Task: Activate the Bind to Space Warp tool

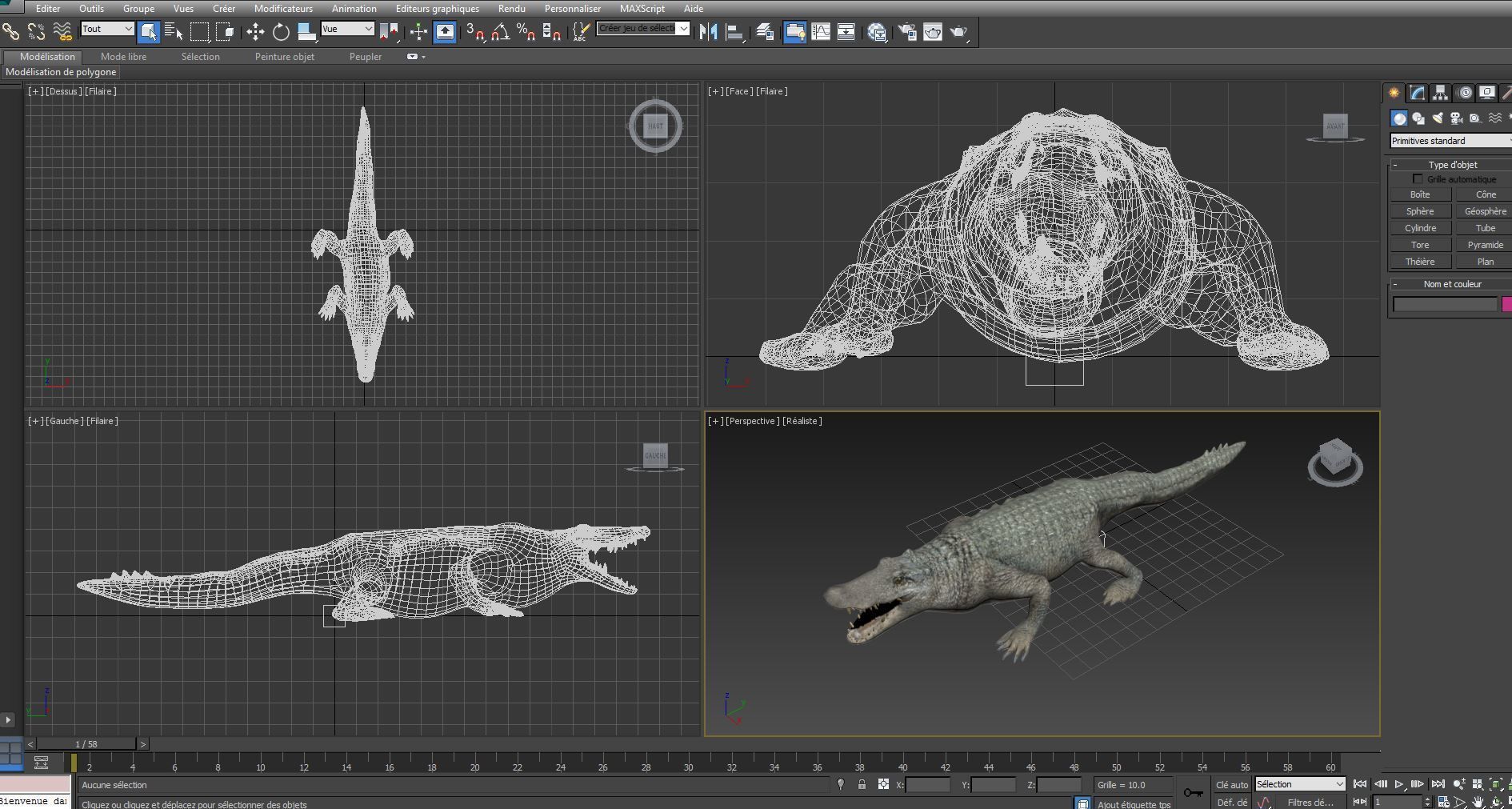Action: tap(62, 32)
